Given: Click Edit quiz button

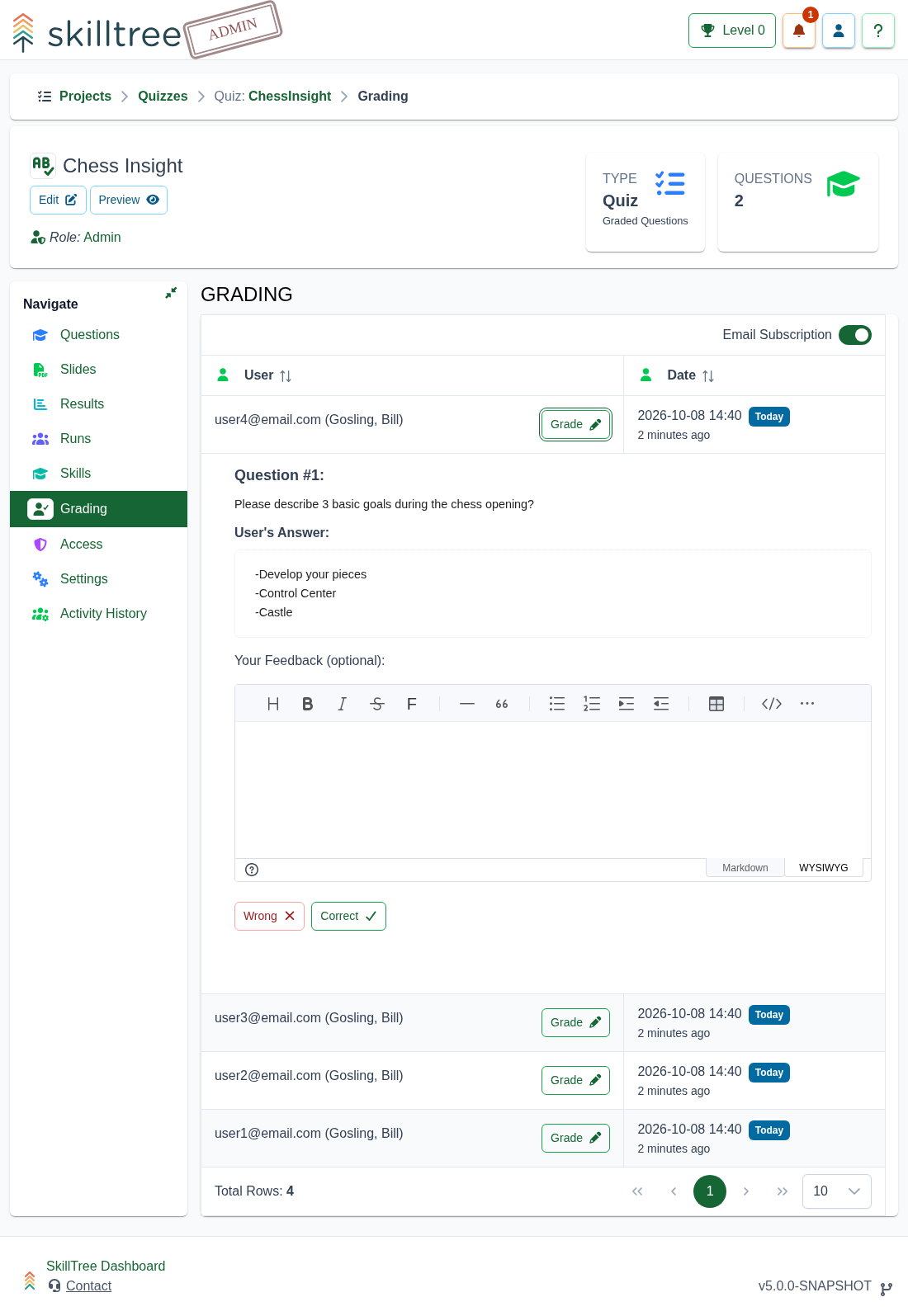Looking at the screenshot, I should coord(58,200).
